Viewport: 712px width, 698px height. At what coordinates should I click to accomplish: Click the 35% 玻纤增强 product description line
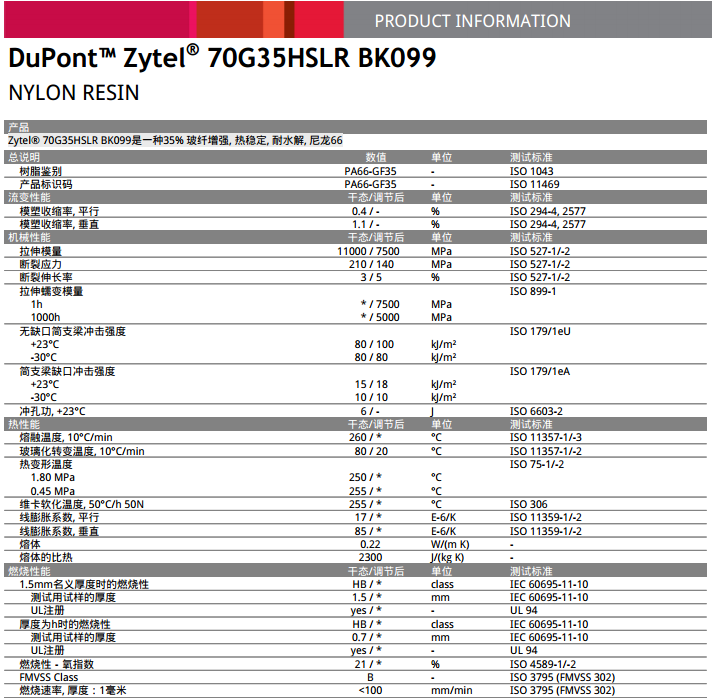175,140
